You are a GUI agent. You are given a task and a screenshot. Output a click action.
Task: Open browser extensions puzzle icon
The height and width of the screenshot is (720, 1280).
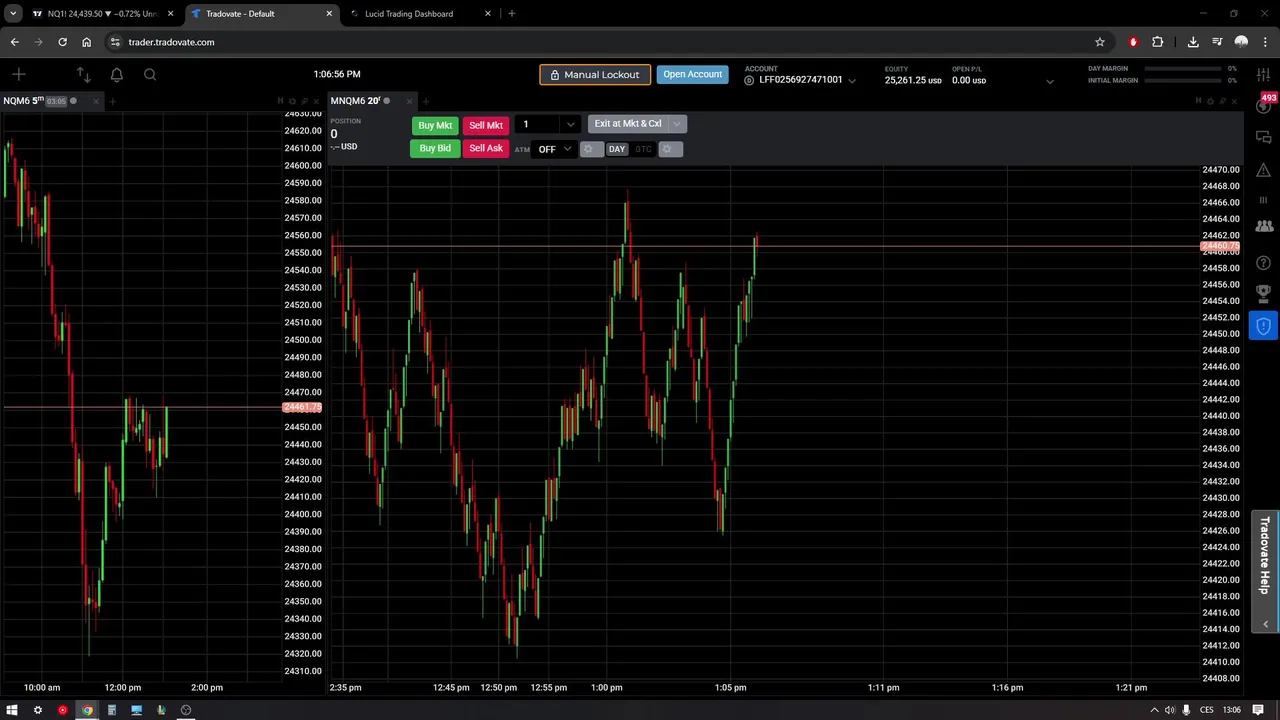coord(1157,42)
